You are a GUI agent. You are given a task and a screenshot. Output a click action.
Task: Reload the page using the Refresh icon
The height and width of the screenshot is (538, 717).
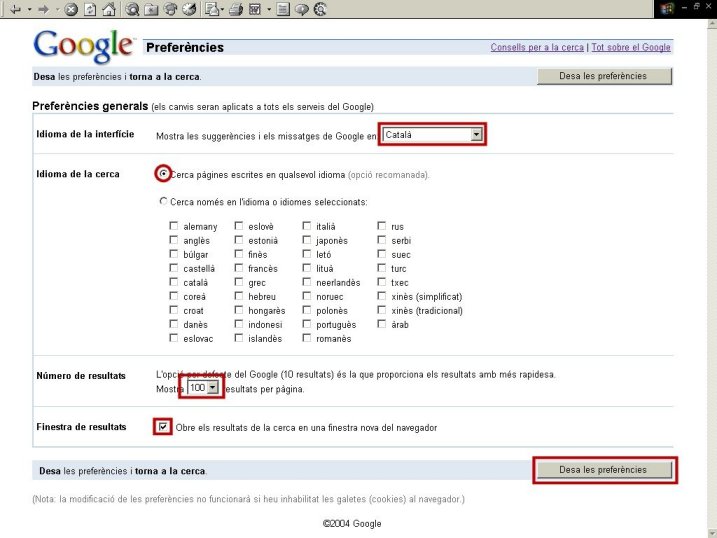pos(90,9)
